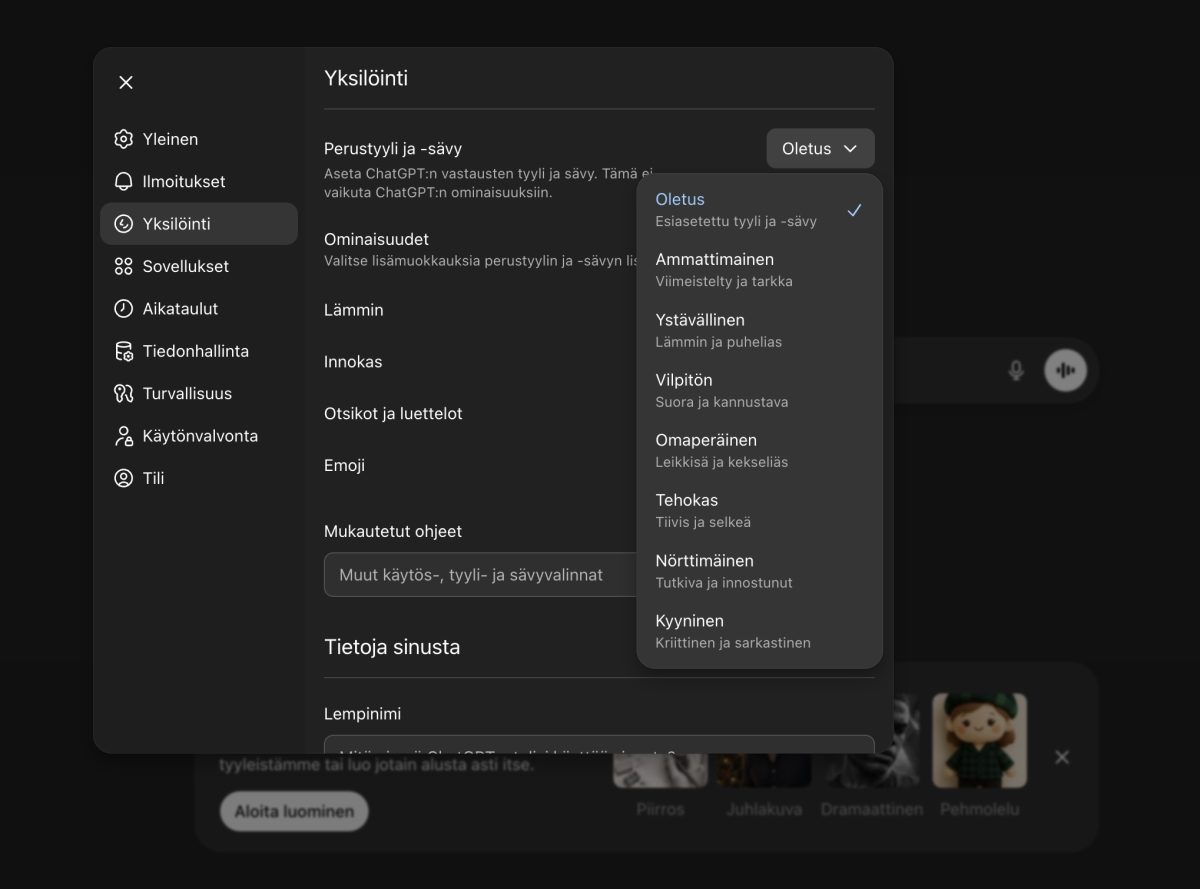The width and height of the screenshot is (1200, 889).
Task: Click the Yksilöinti personalization icon
Action: coord(124,223)
